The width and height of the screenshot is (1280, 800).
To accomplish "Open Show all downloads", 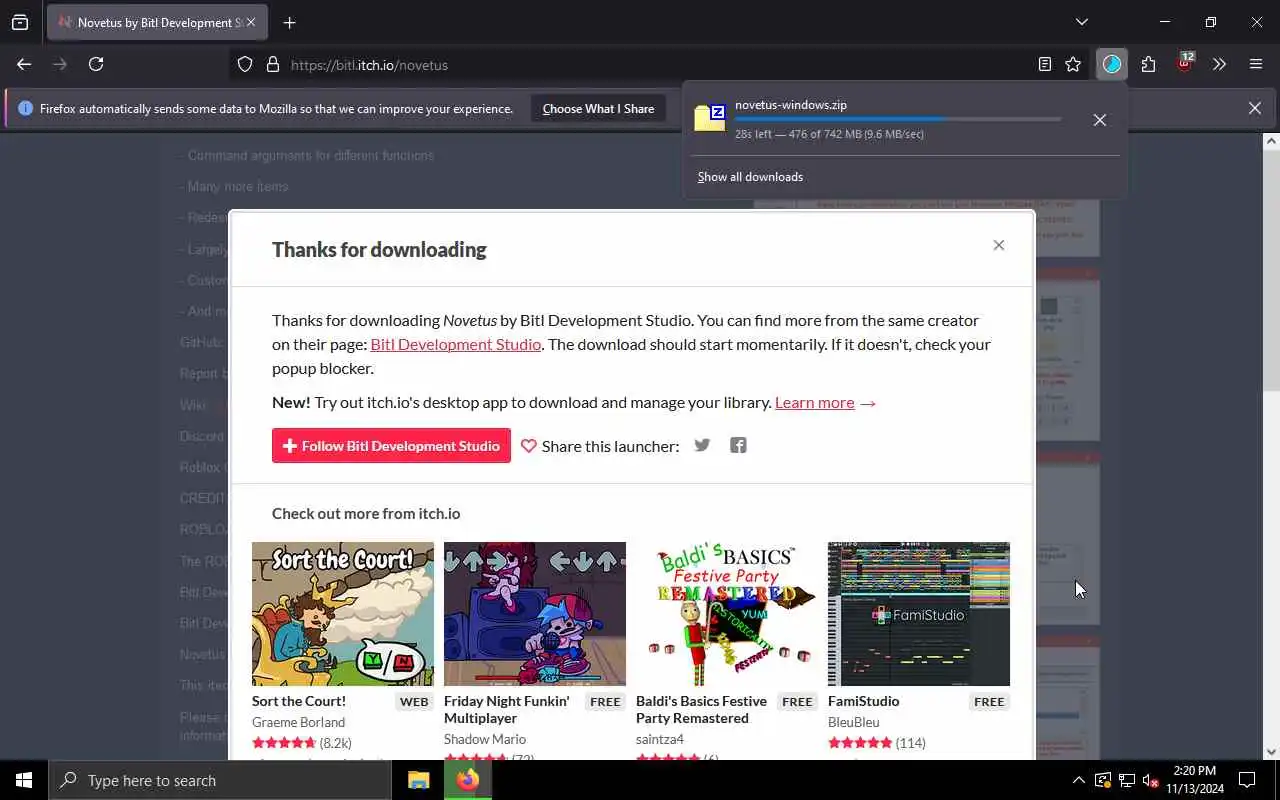I will (750, 177).
